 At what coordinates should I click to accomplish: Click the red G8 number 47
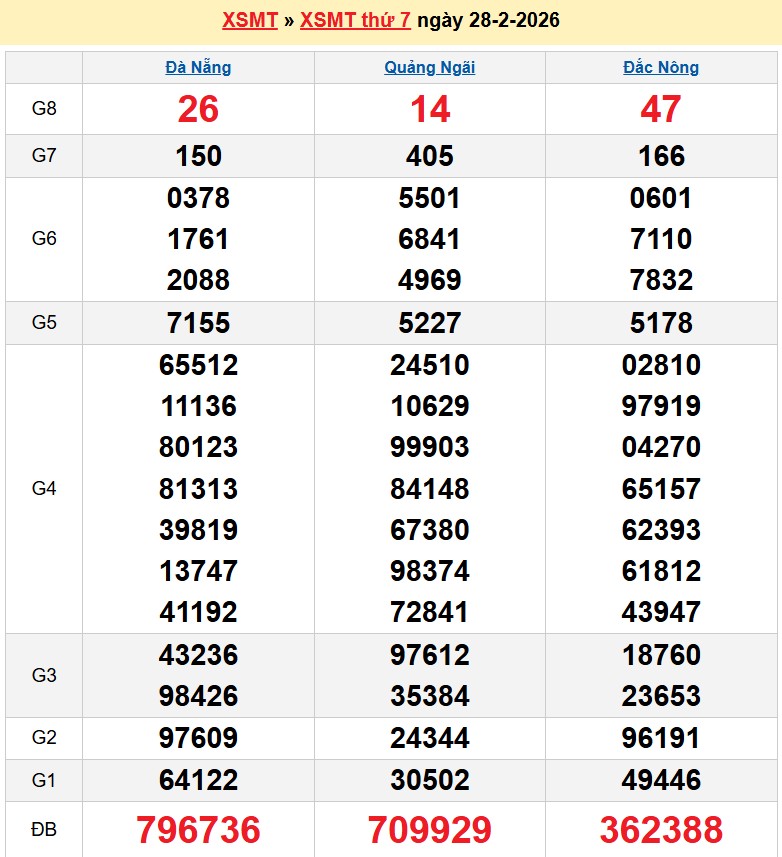(x=661, y=109)
